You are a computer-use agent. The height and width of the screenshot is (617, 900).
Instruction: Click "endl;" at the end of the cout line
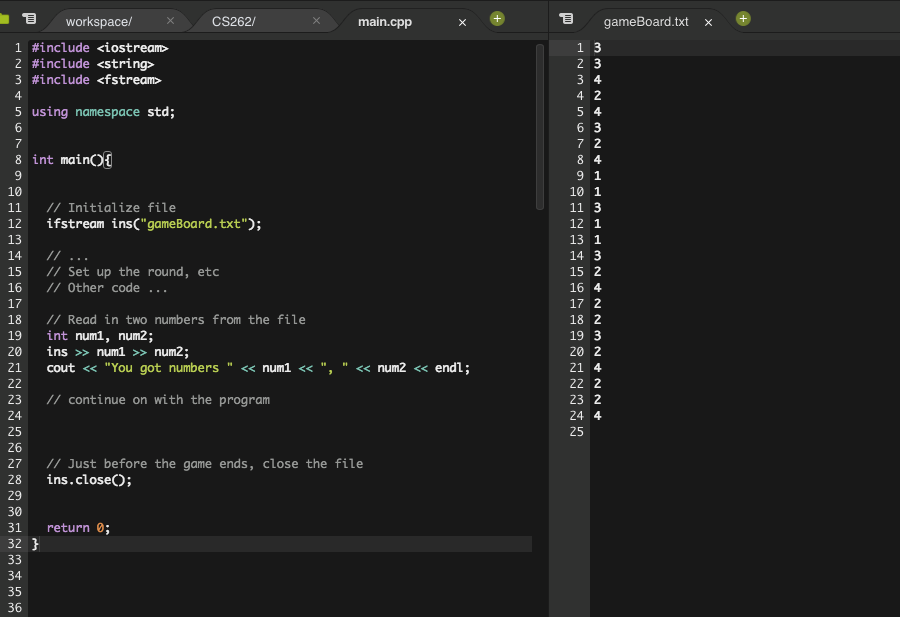pos(452,368)
